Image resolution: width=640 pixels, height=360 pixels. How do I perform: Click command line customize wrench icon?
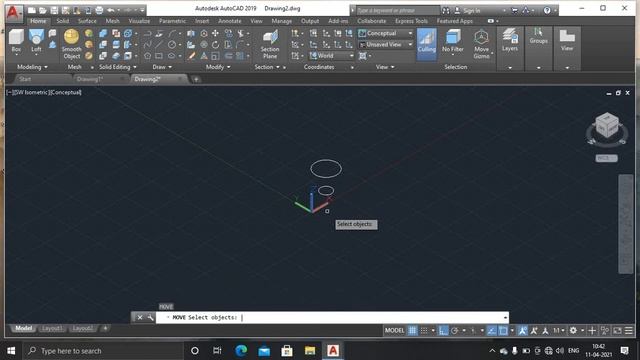(x=150, y=318)
